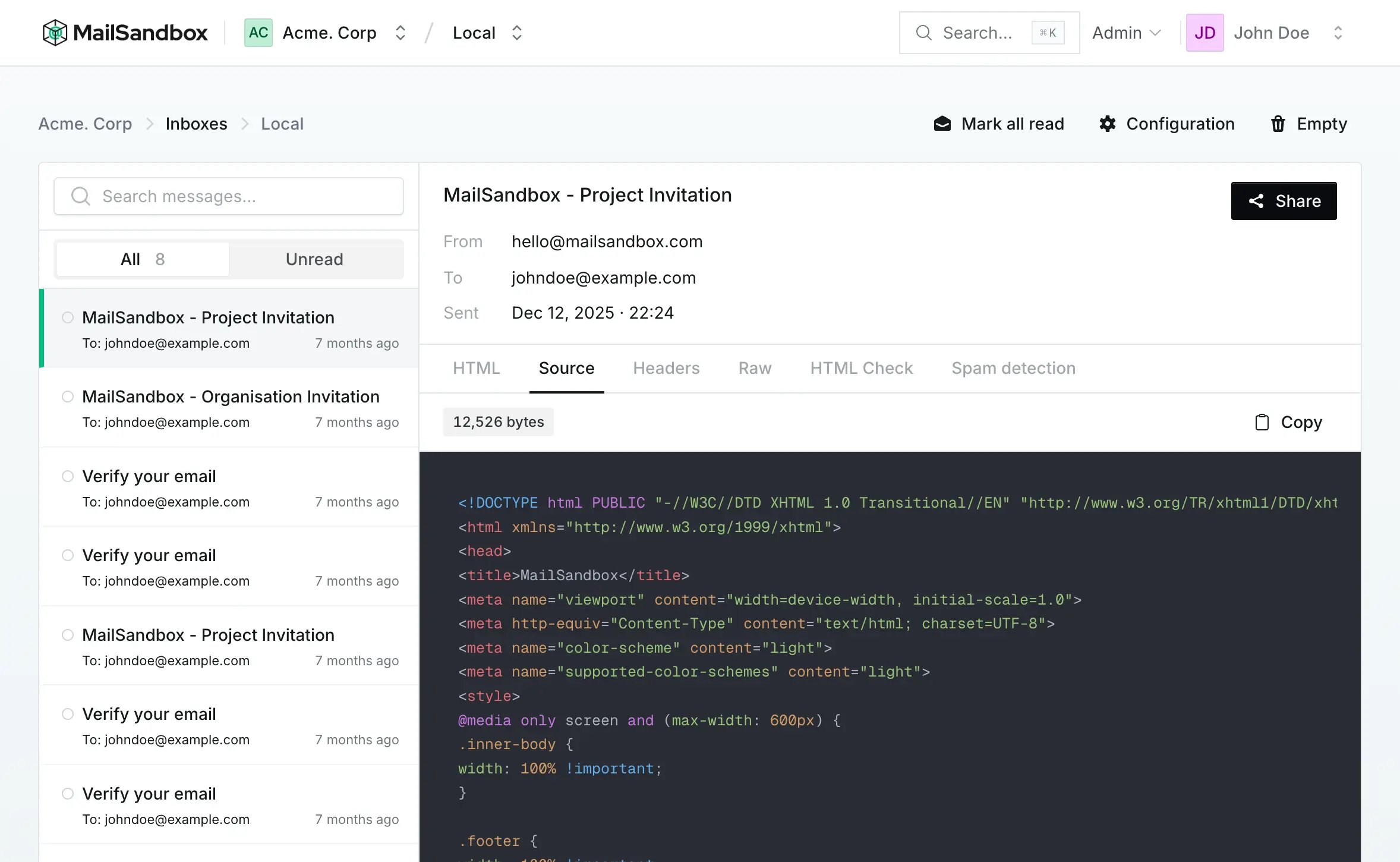Copy the email source code
1400x862 pixels.
1288,422
